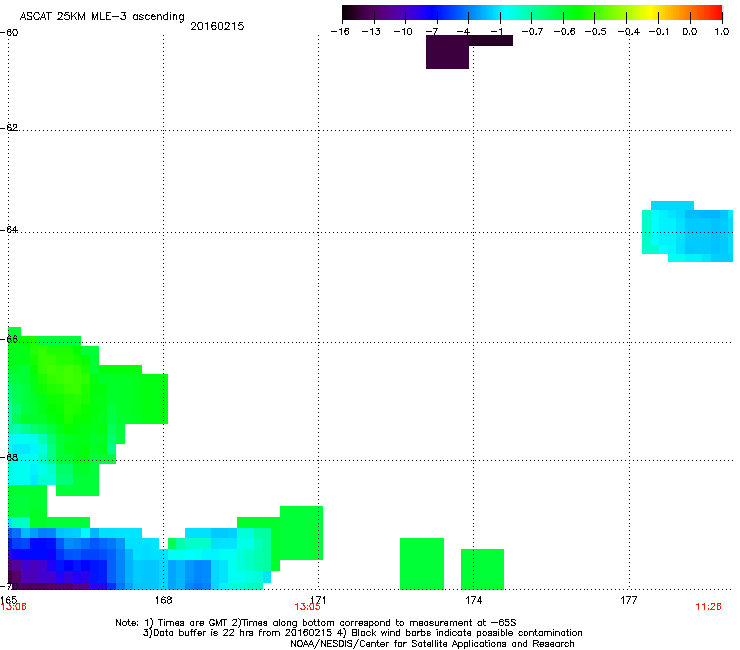
Task: Click colorbar label -0.7
Action: [532, 32]
